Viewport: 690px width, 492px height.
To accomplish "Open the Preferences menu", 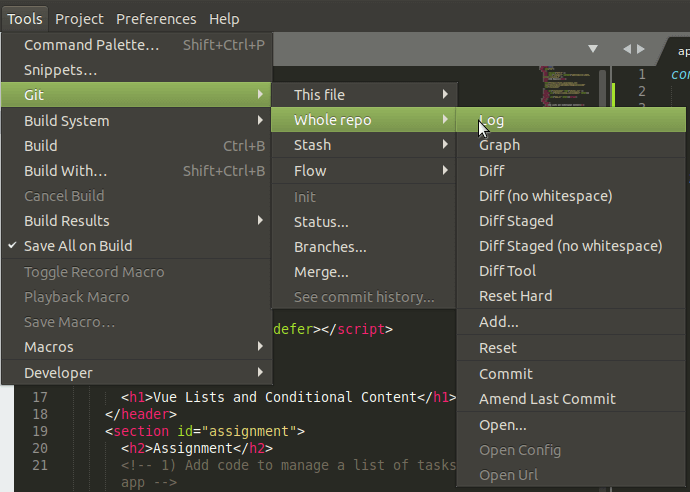I will [156, 19].
